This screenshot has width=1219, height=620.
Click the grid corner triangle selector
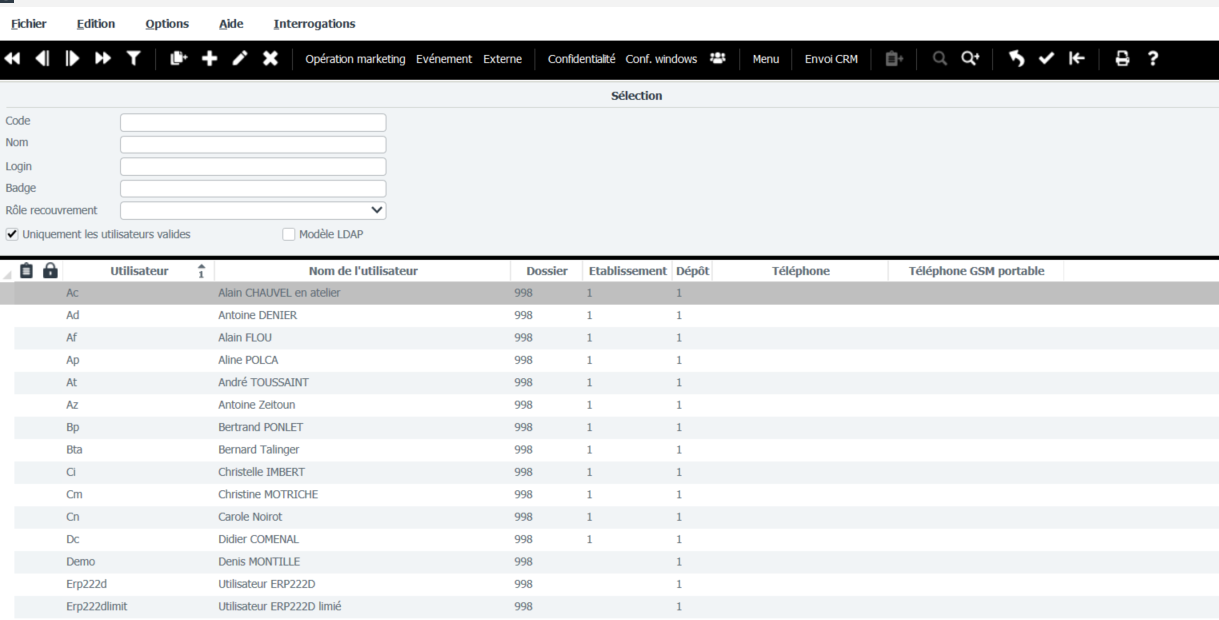[x=8, y=274]
